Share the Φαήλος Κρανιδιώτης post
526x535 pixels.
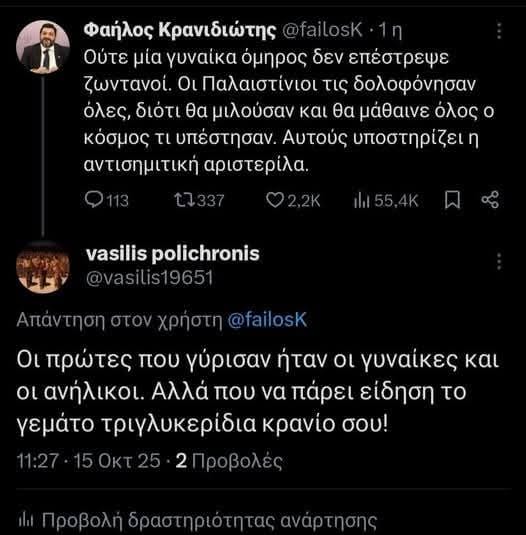pyautogui.click(x=490, y=200)
